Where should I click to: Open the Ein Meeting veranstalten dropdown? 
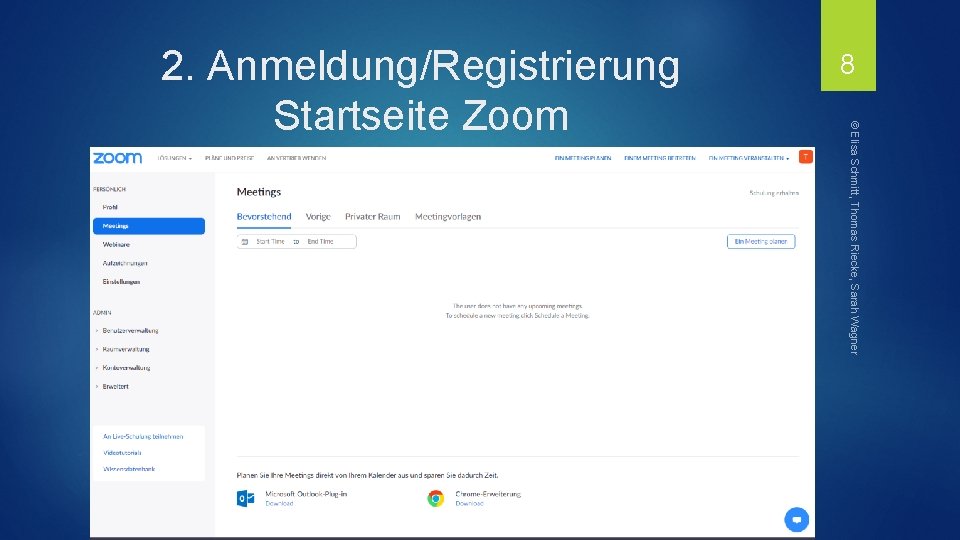coord(749,158)
